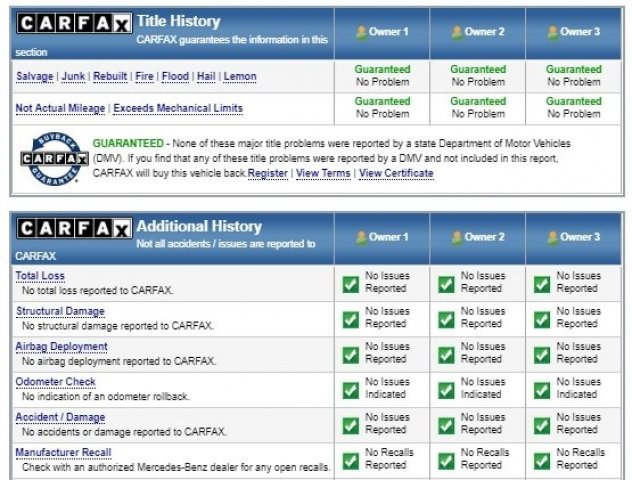The image size is (632, 480).
Task: Click Airbag Deployment green checkmark for Owner 2
Action: (x=447, y=354)
